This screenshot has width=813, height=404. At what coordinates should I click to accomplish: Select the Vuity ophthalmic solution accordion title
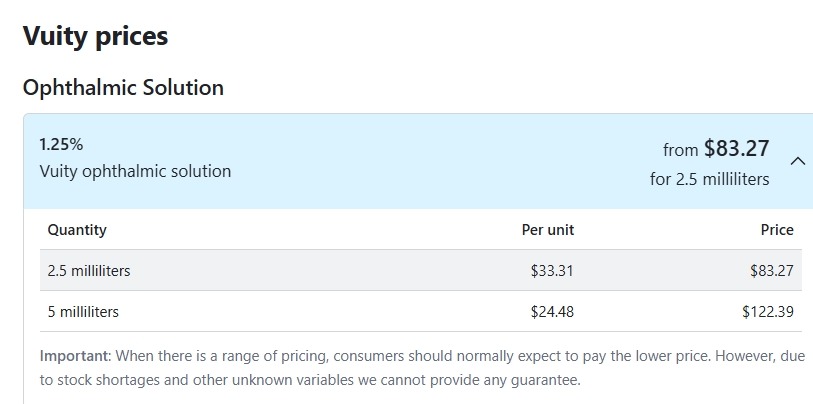[135, 171]
